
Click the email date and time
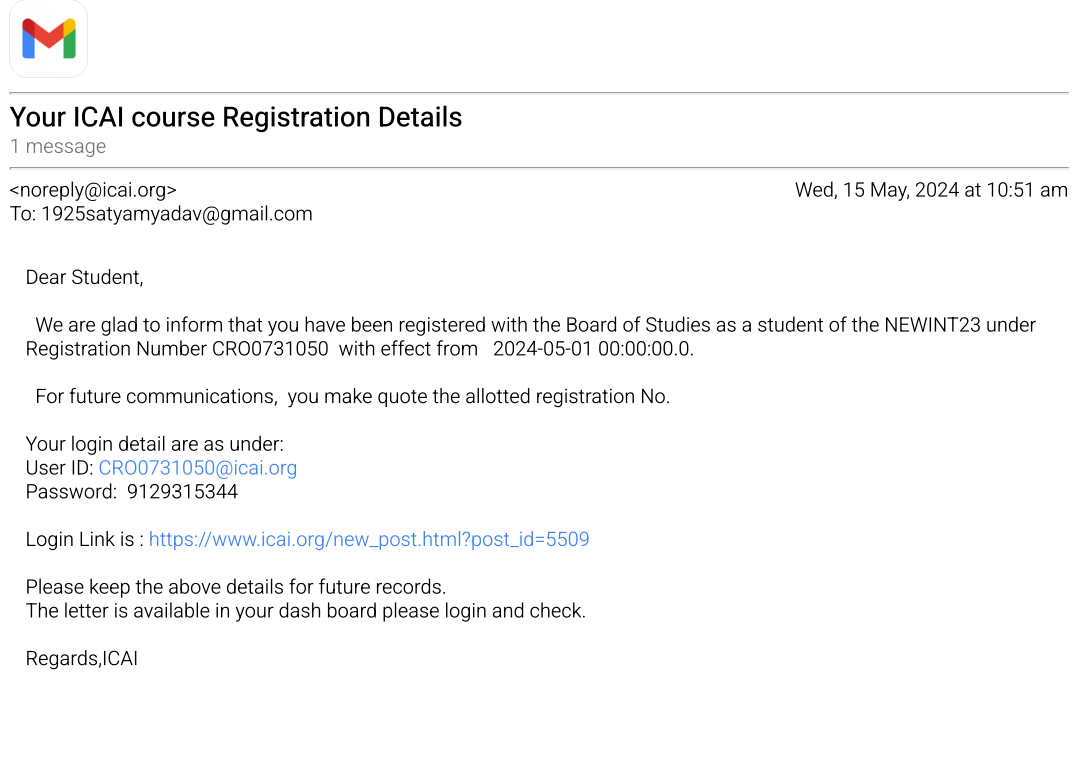tap(930, 190)
